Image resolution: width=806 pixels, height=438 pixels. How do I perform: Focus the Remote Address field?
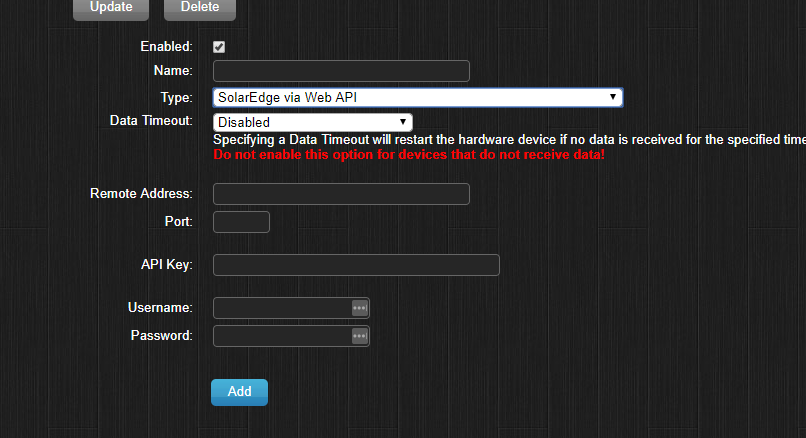coord(341,194)
